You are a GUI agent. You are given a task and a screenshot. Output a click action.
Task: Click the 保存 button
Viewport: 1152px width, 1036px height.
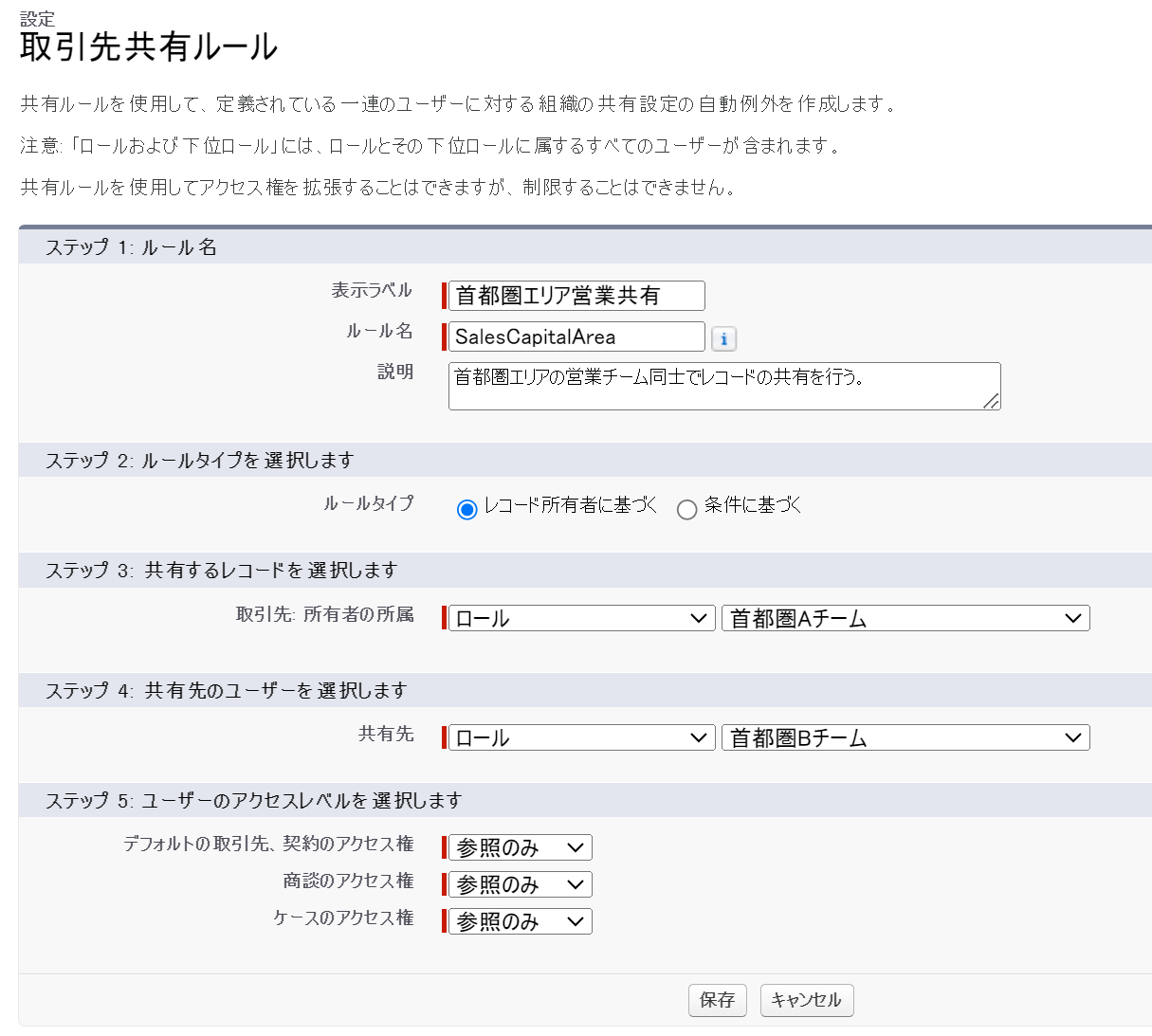coord(717,1000)
